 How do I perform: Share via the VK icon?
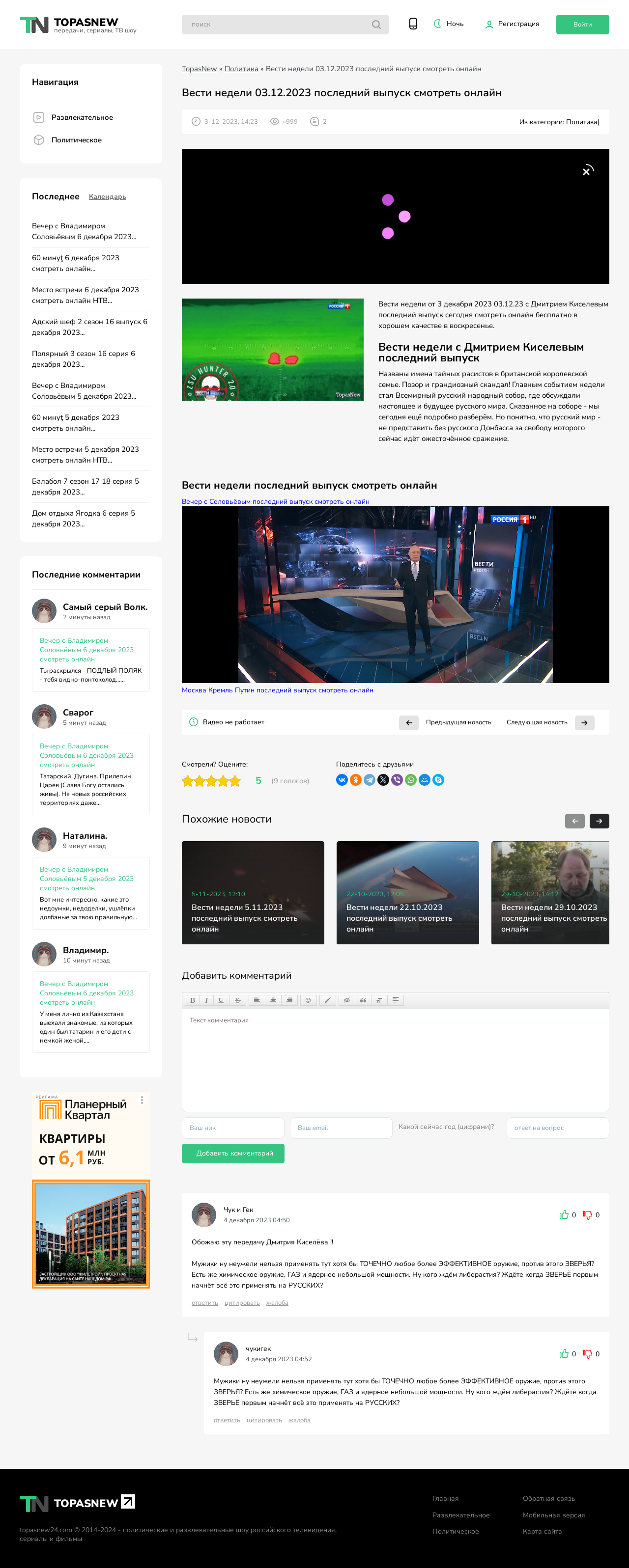click(x=342, y=780)
